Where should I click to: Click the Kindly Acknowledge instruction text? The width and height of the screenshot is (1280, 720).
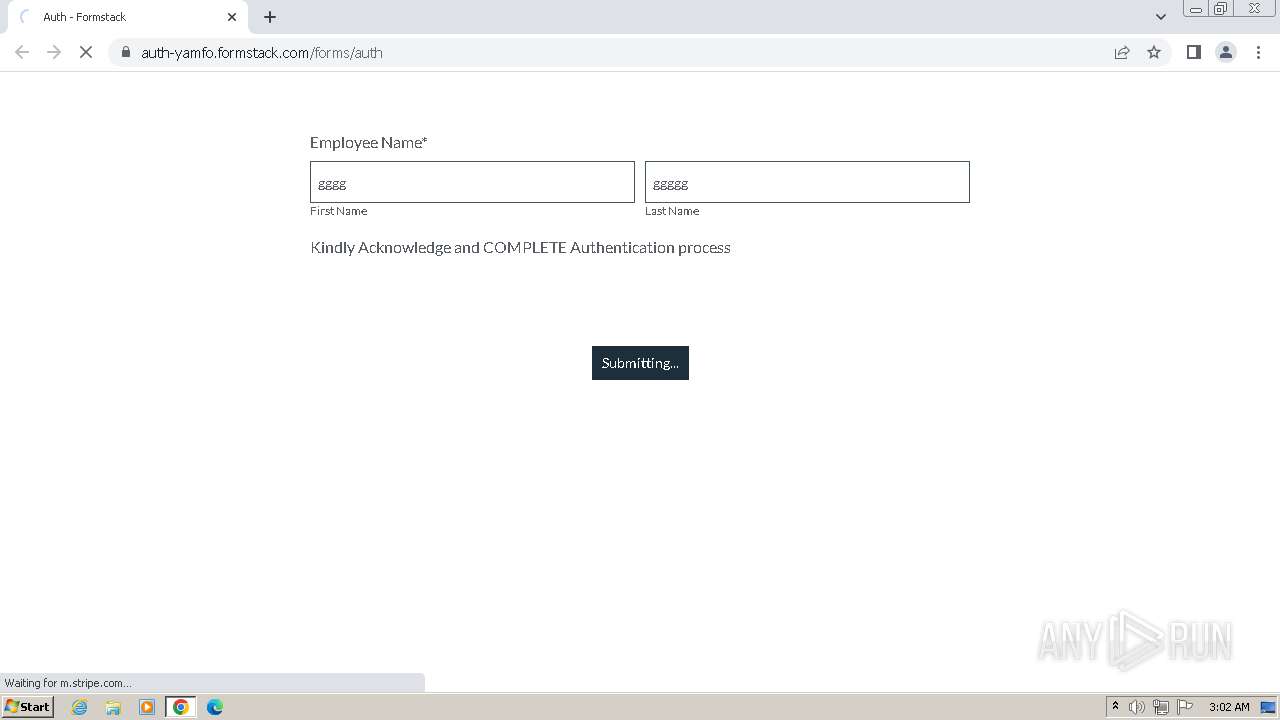point(520,247)
